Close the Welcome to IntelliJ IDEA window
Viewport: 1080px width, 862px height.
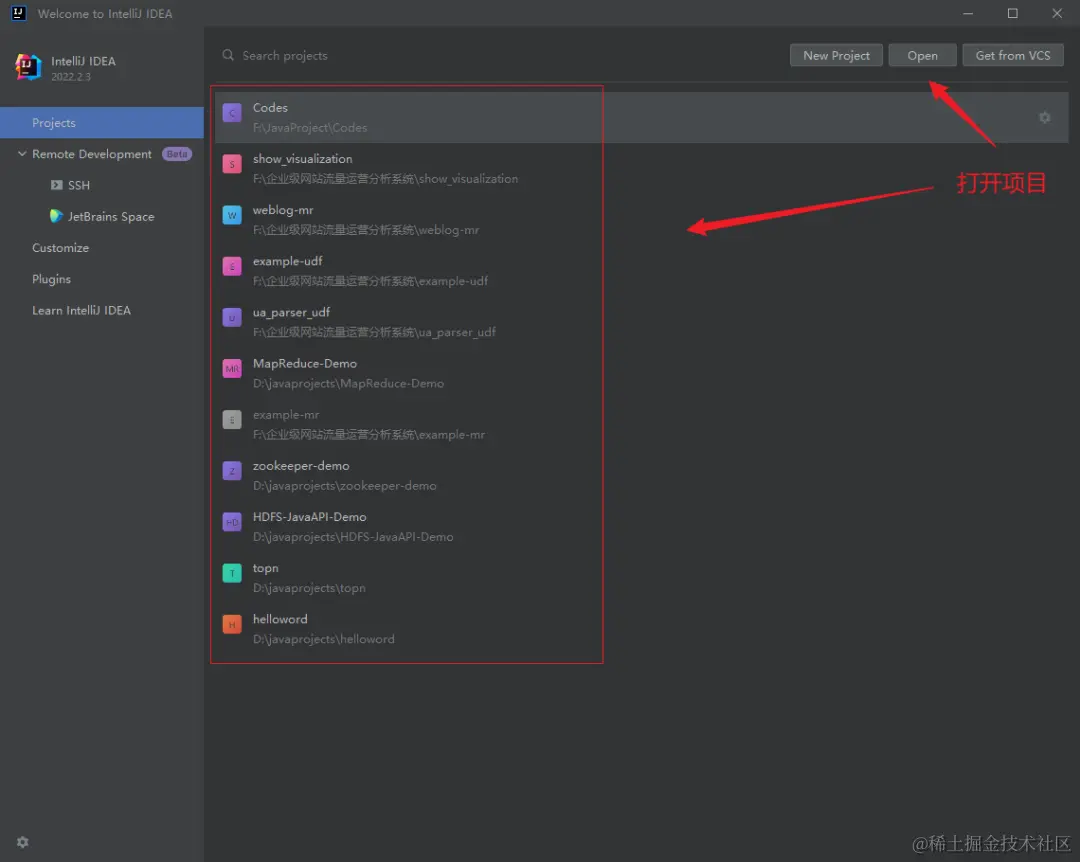pos(1057,13)
